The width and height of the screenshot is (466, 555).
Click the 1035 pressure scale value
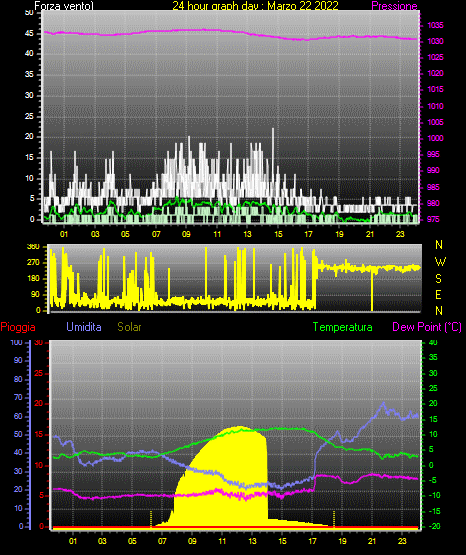click(x=435, y=25)
